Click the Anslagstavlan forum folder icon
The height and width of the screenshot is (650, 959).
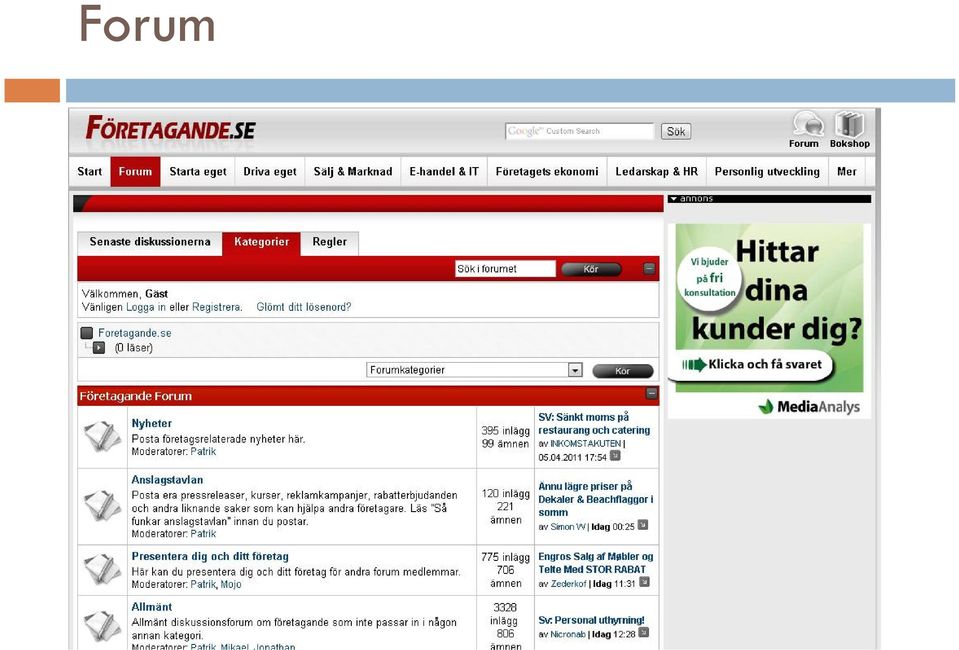[102, 506]
